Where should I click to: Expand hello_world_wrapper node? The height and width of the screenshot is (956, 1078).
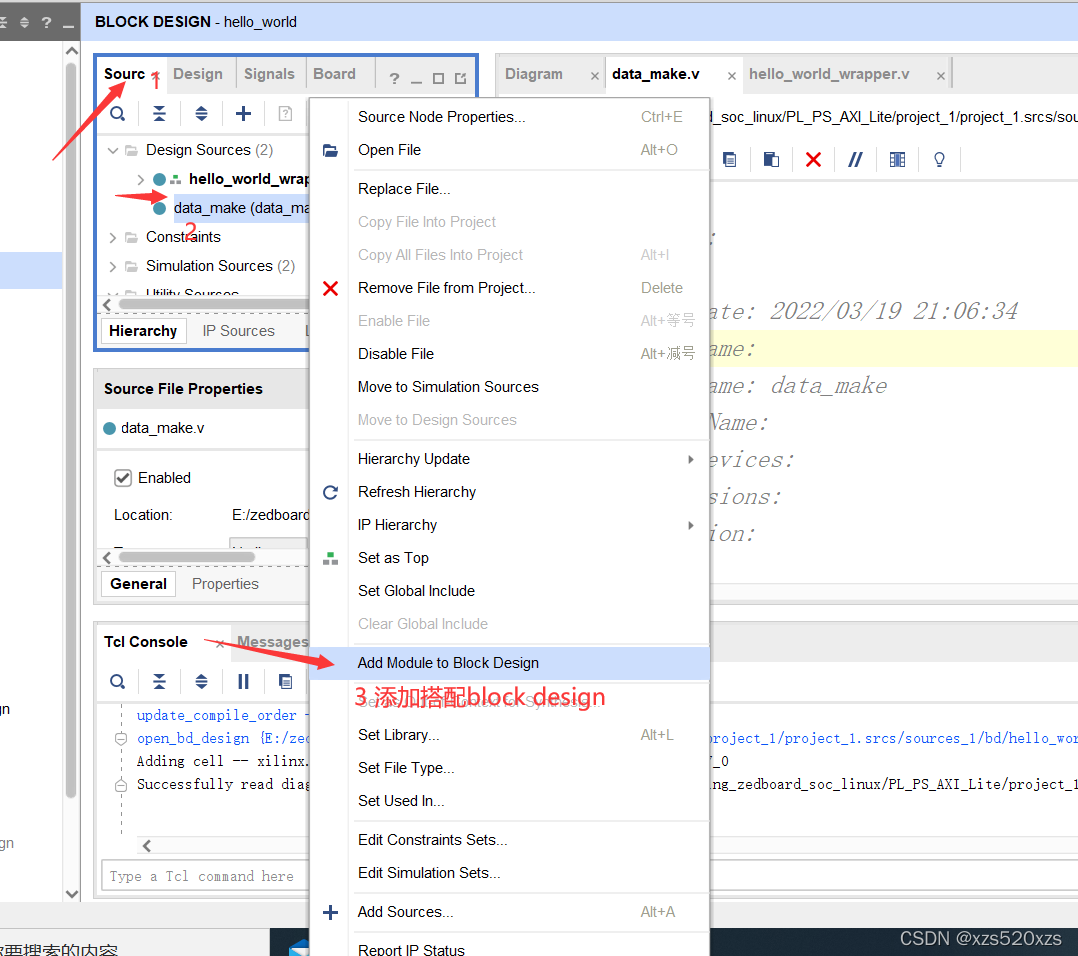tap(140, 179)
